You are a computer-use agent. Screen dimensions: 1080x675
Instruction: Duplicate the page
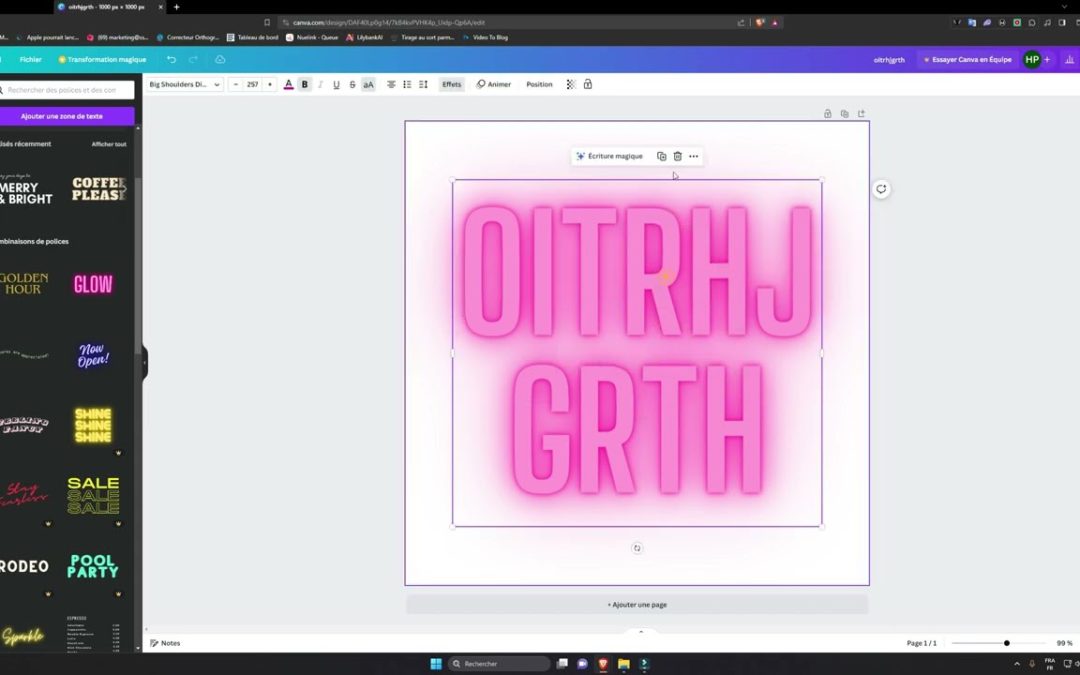tap(844, 114)
